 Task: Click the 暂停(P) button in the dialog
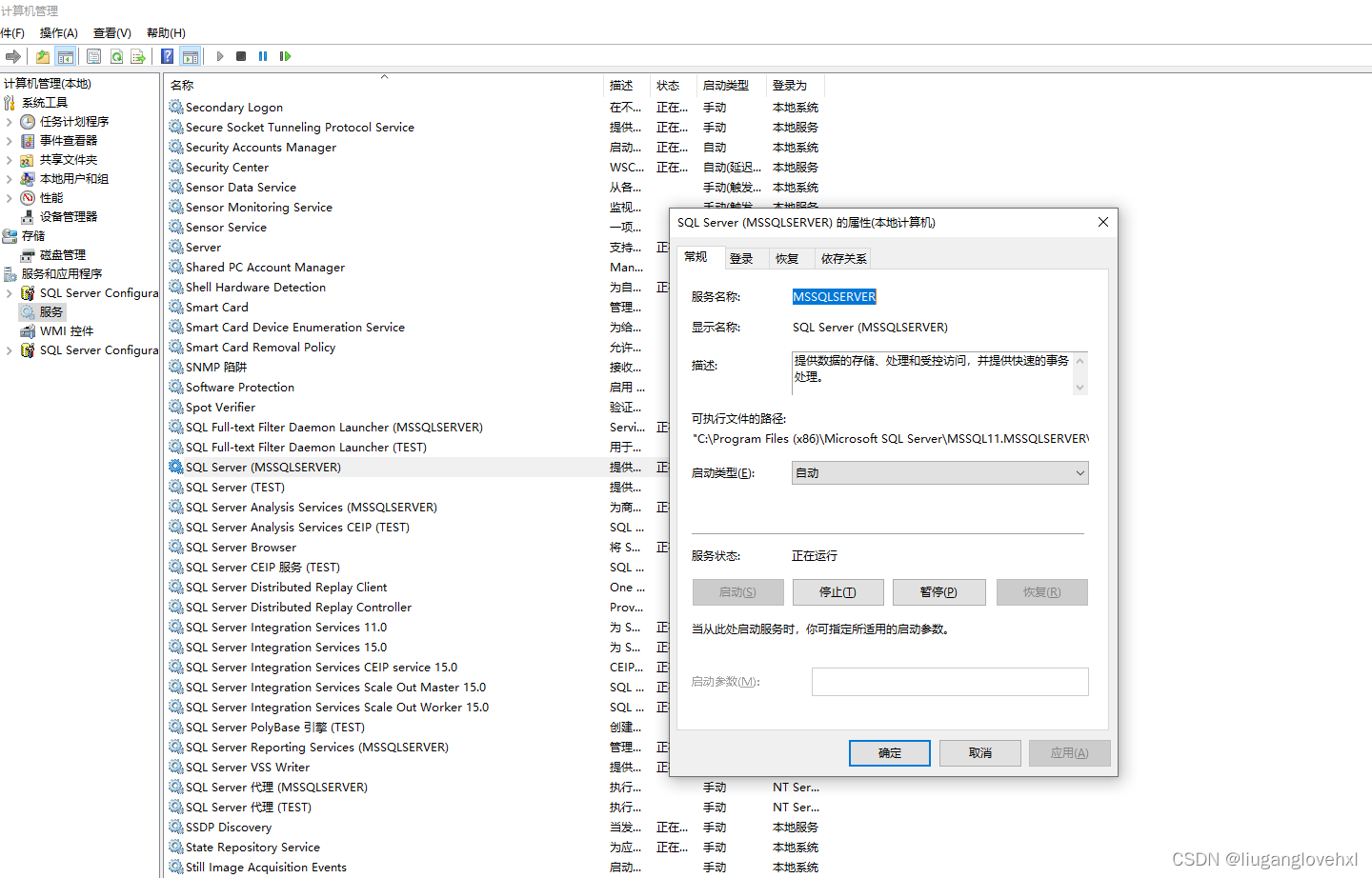[x=938, y=592]
